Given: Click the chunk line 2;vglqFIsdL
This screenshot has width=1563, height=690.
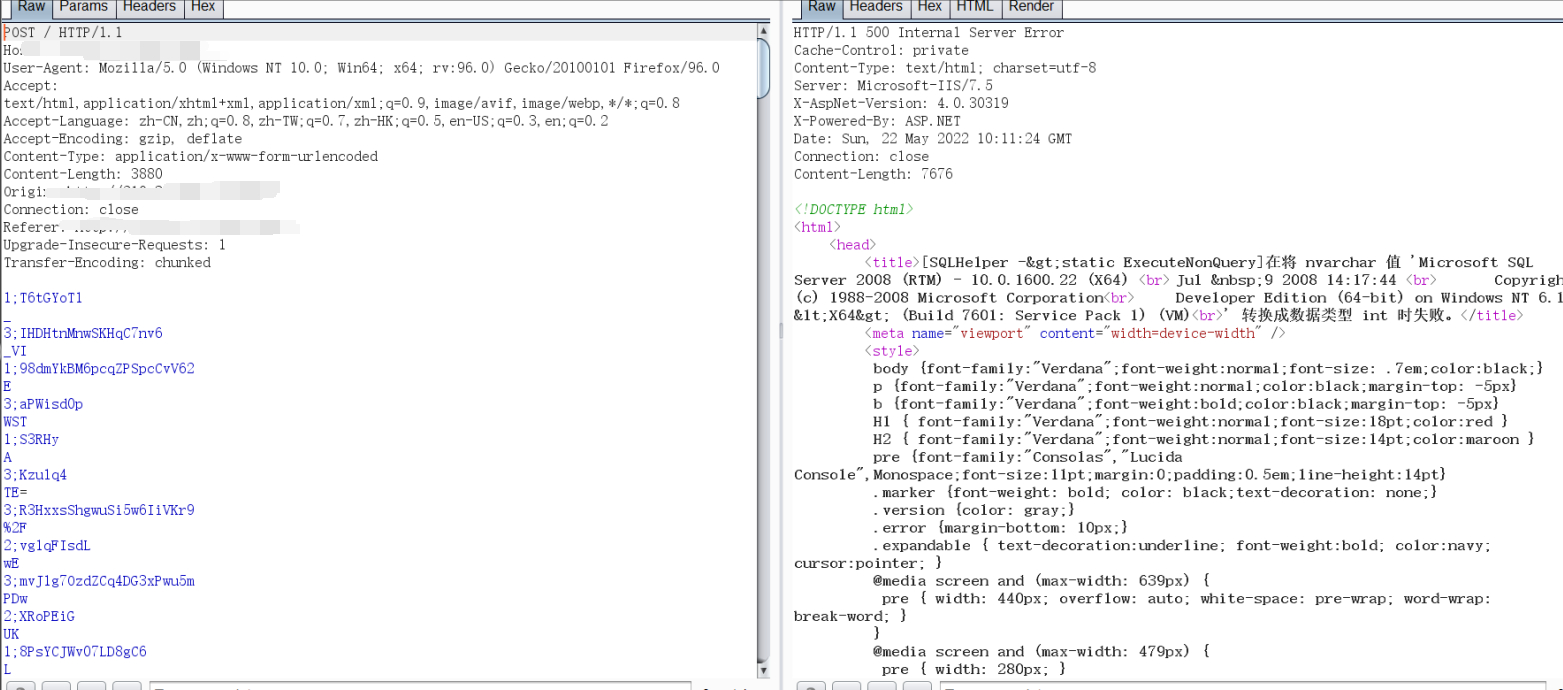Looking at the screenshot, I should [x=47, y=546].
